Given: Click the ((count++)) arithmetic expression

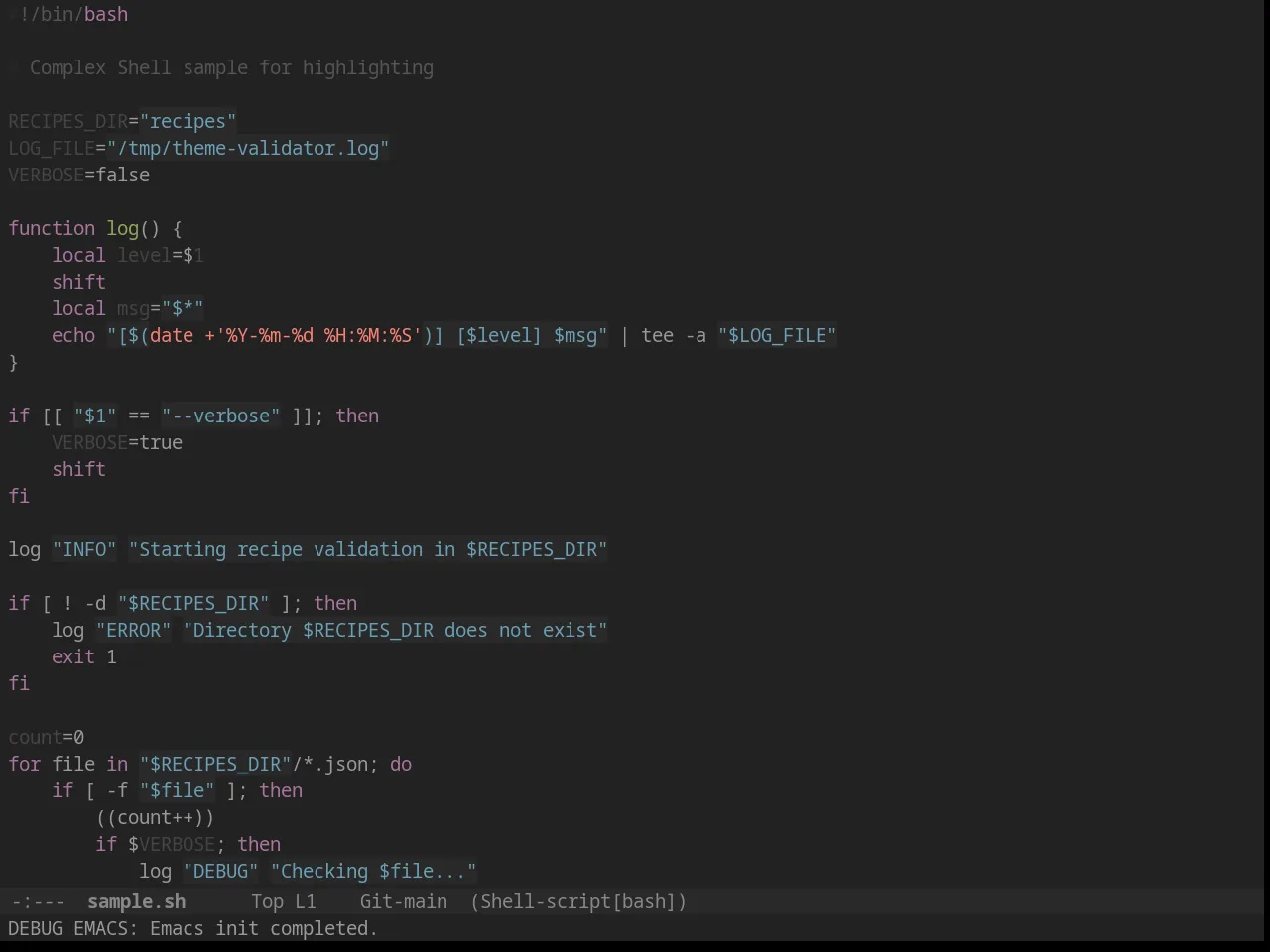Looking at the screenshot, I should coord(155,817).
